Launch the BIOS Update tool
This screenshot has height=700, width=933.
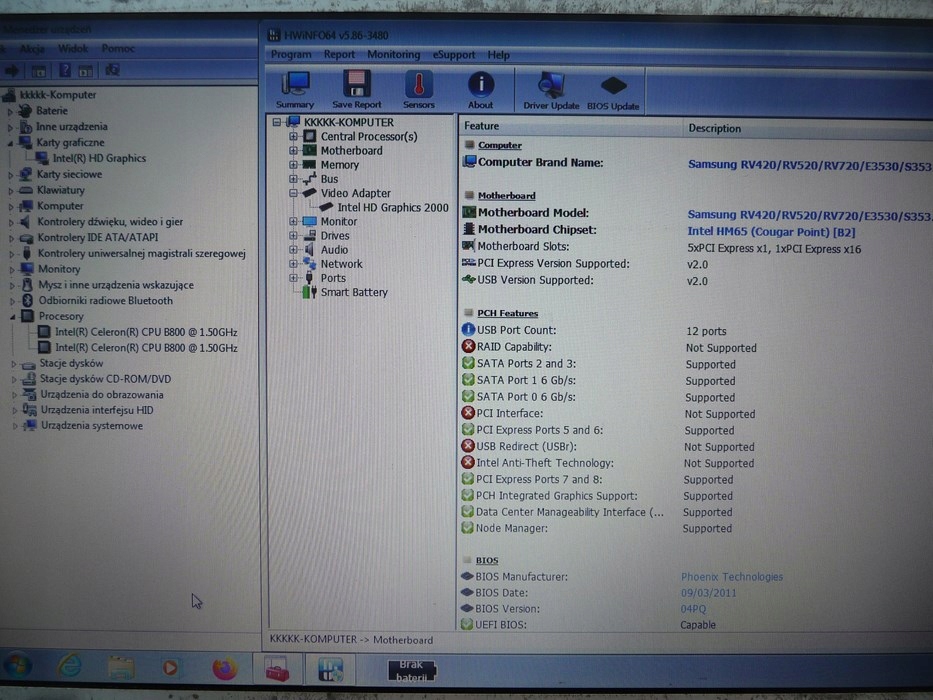(613, 92)
